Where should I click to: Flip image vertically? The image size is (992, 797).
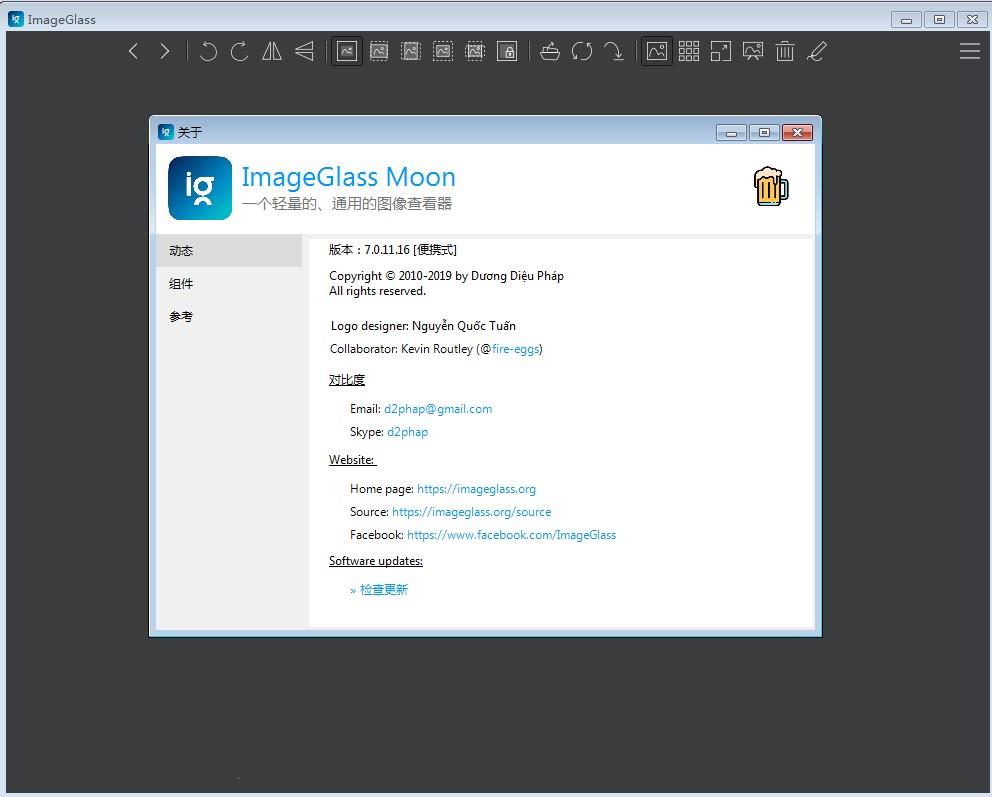click(x=304, y=51)
